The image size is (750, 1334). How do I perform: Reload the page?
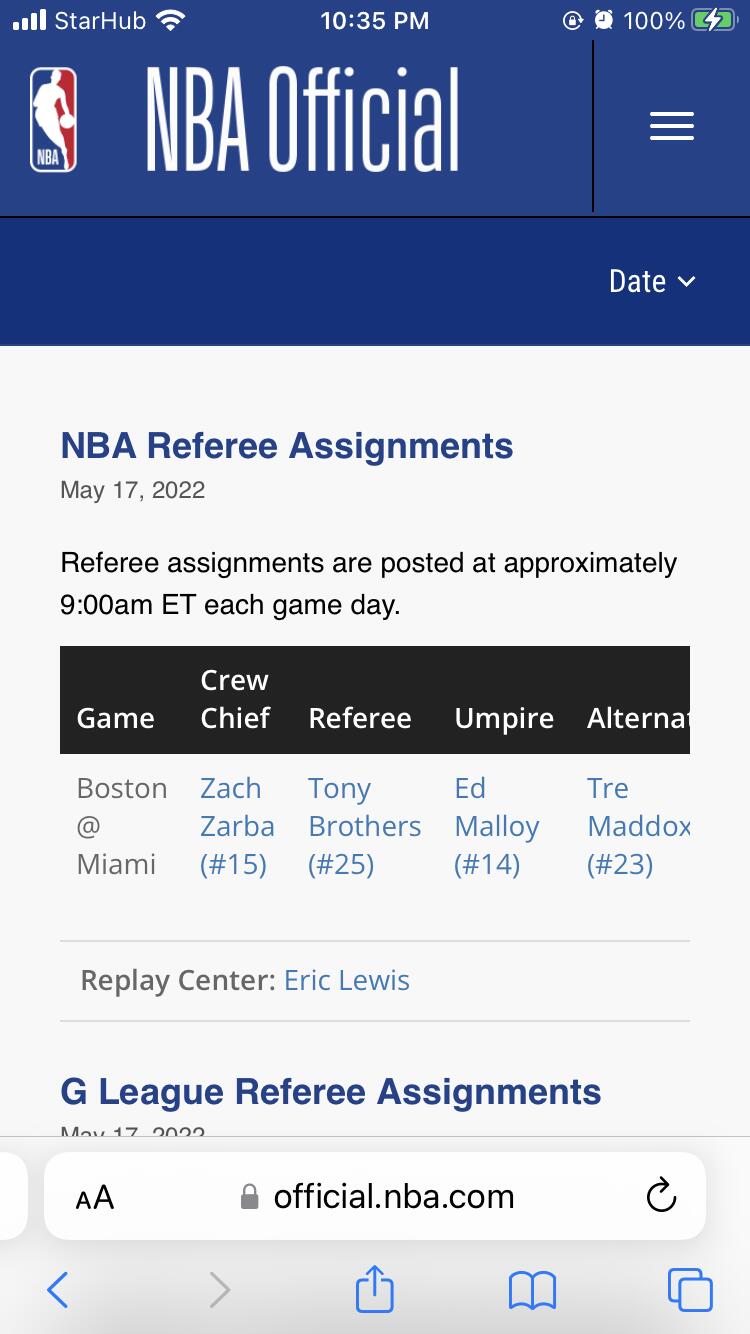point(661,1196)
